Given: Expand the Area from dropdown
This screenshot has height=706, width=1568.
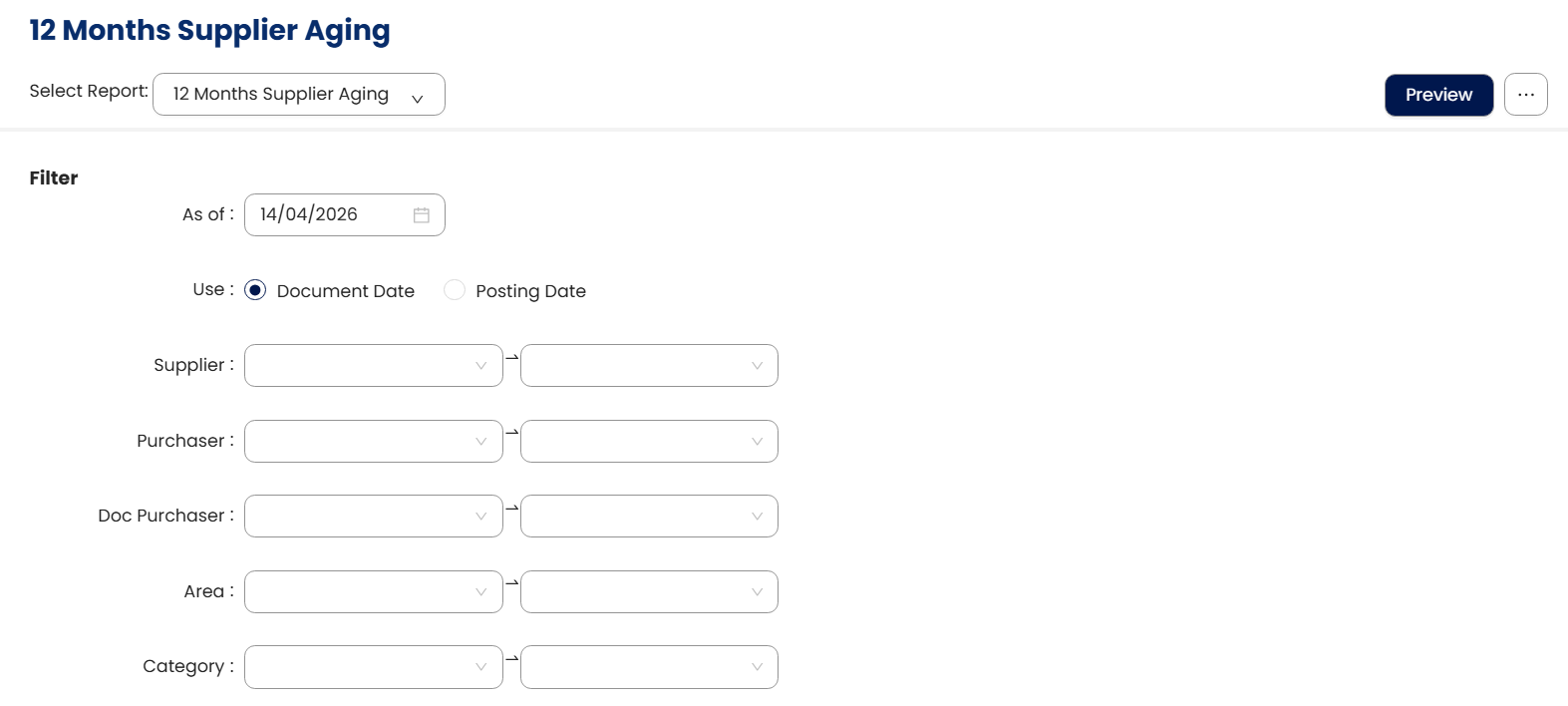Looking at the screenshot, I should 373,592.
